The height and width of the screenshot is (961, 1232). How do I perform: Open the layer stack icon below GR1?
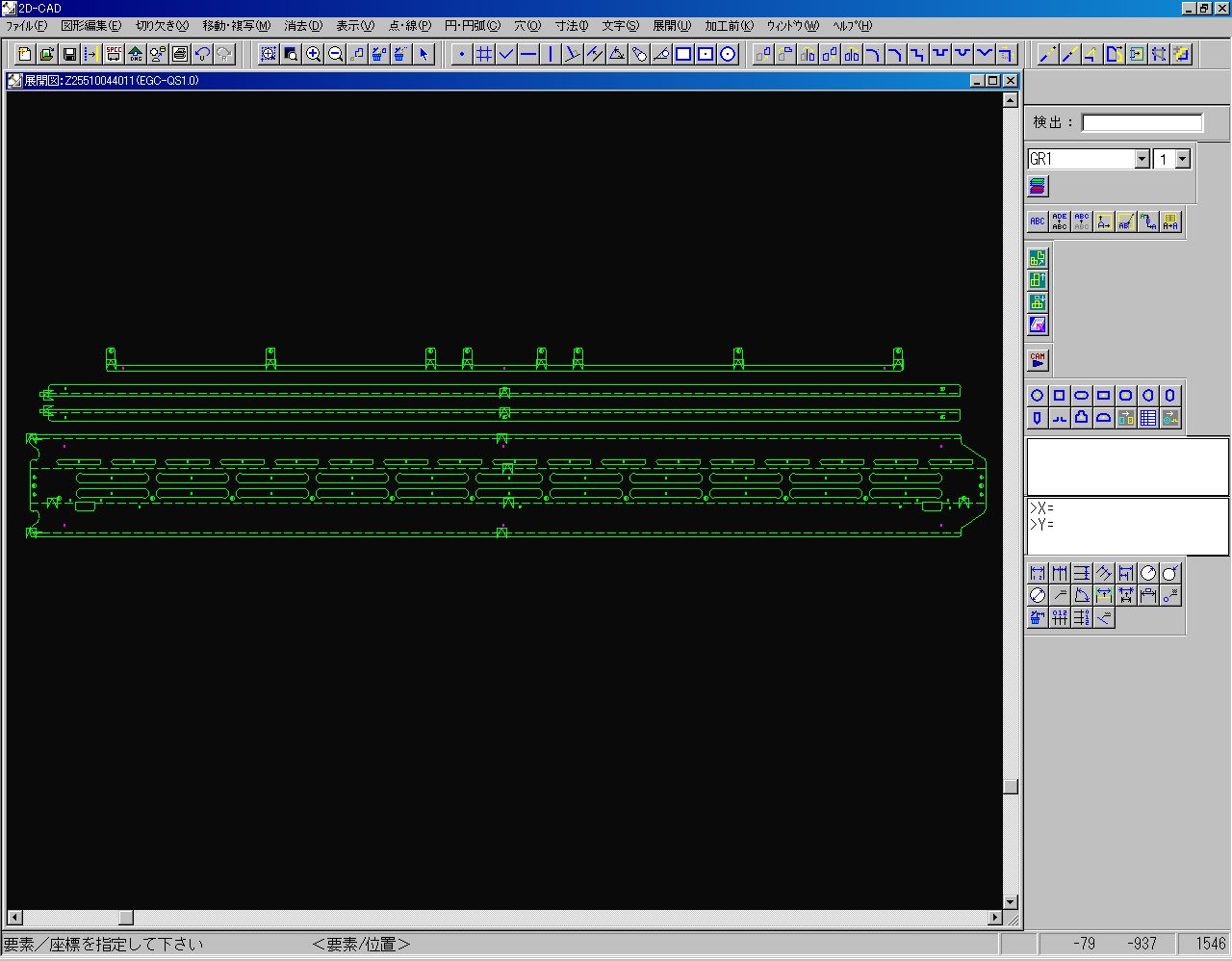[1038, 186]
